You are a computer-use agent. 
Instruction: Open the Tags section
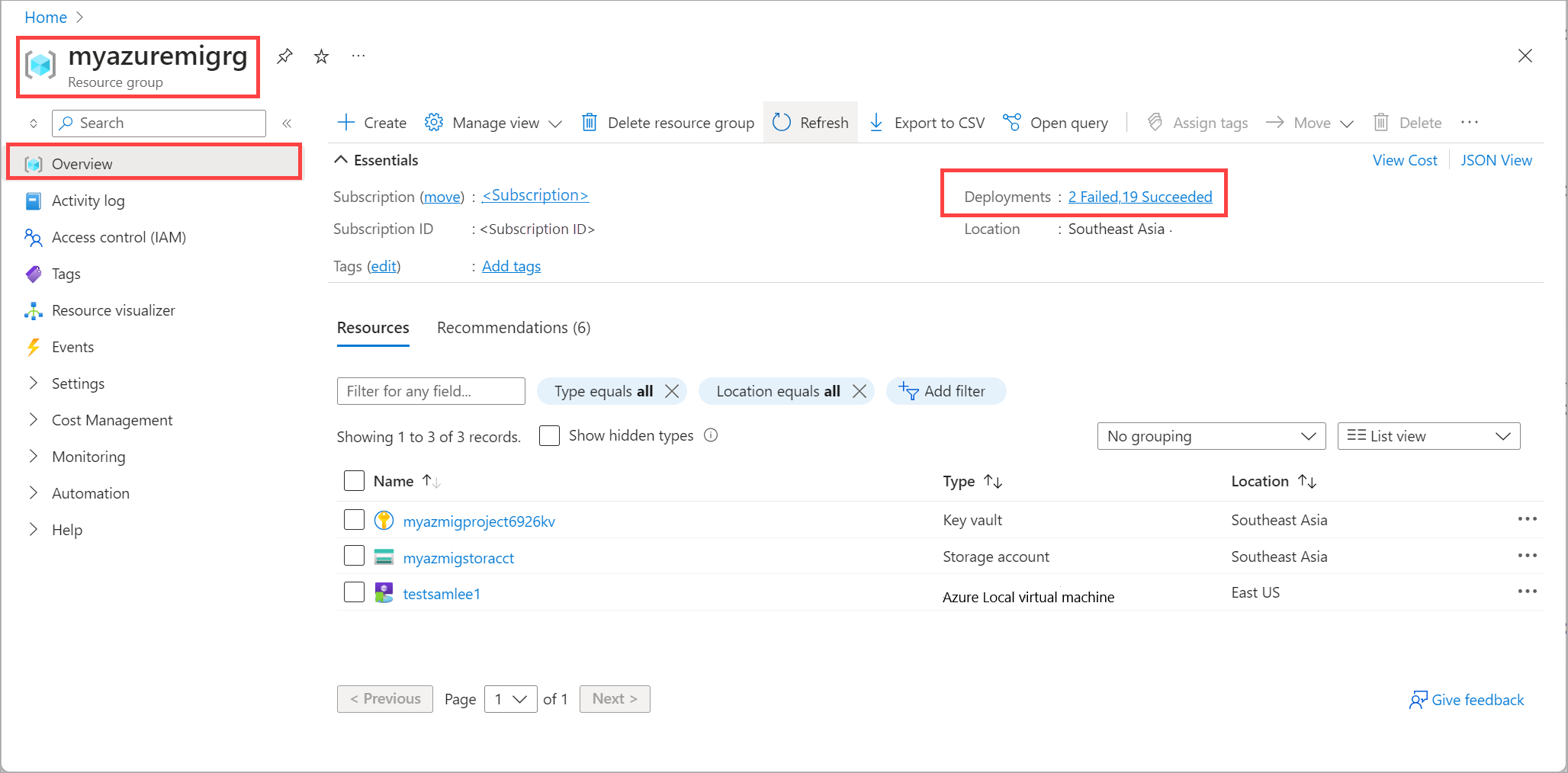pos(66,274)
